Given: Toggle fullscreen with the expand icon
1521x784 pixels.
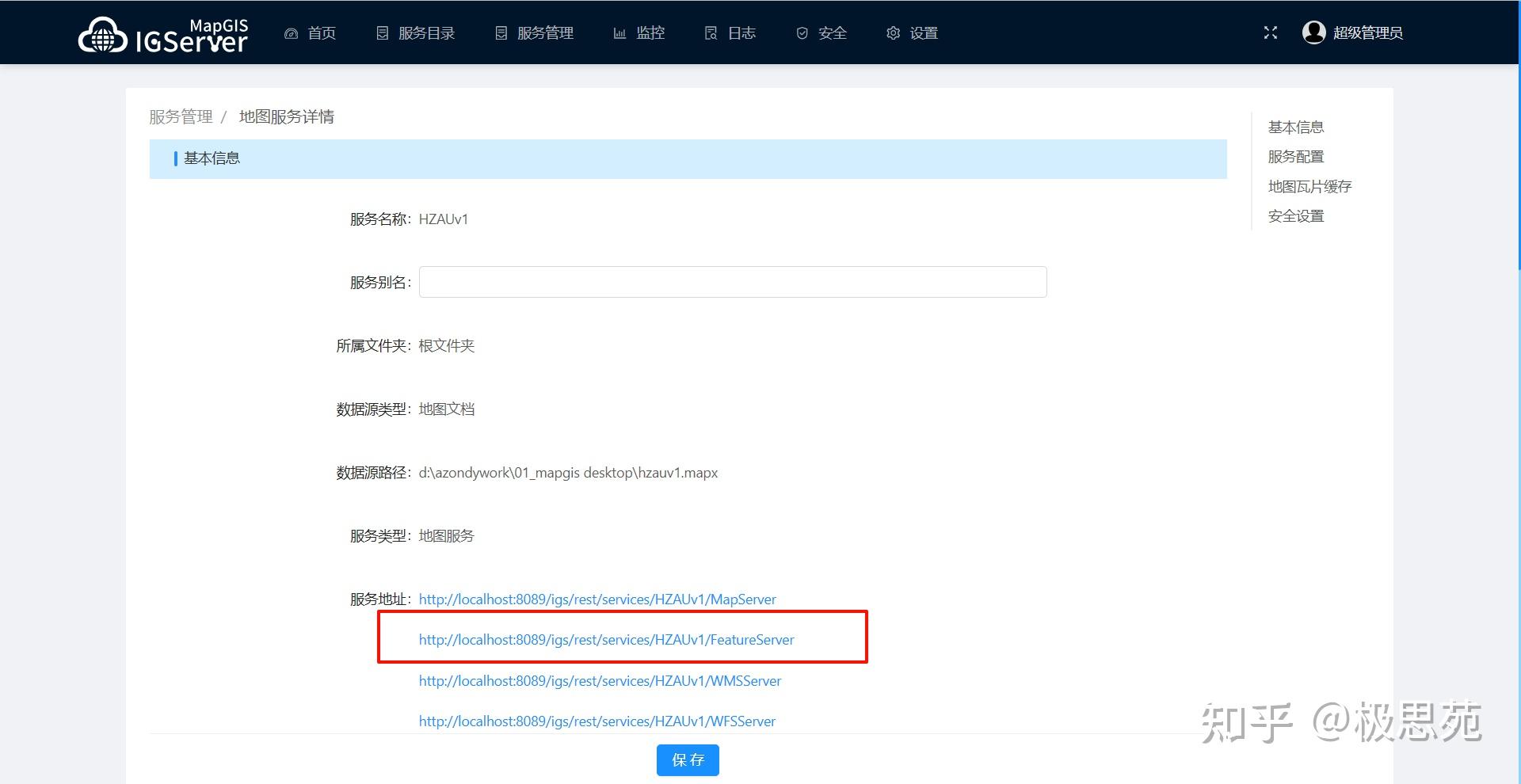Looking at the screenshot, I should click(x=1271, y=32).
